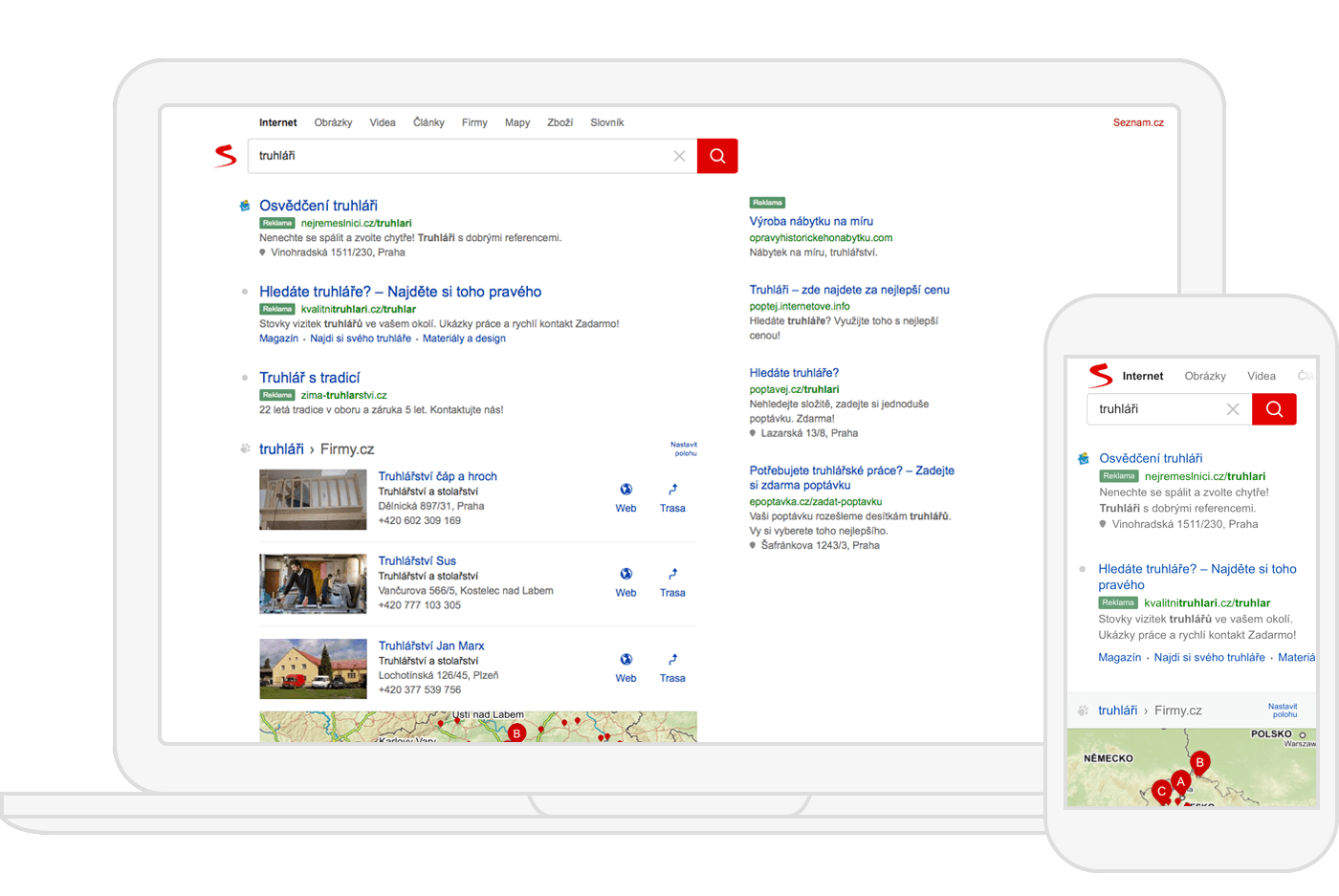
Task: Clear the desktop search field with X
Action: (x=679, y=156)
